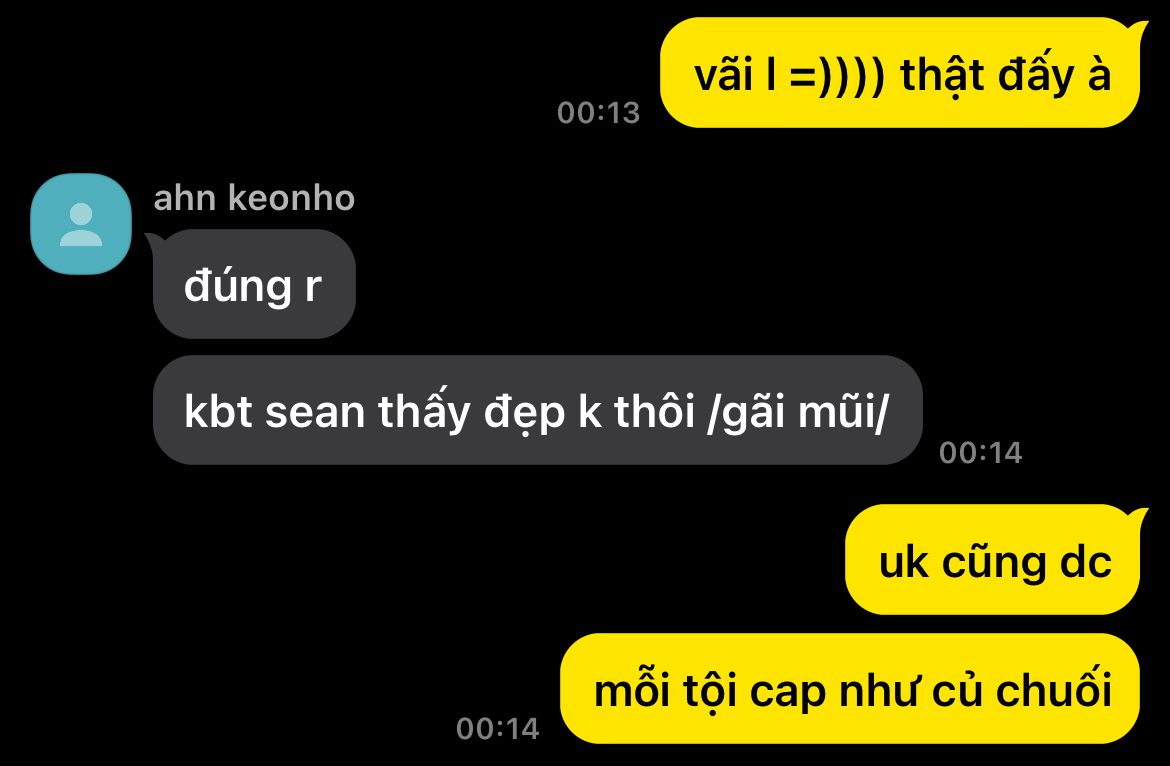
Task: Click the word "sean" in the gray message
Action: pos(314,412)
